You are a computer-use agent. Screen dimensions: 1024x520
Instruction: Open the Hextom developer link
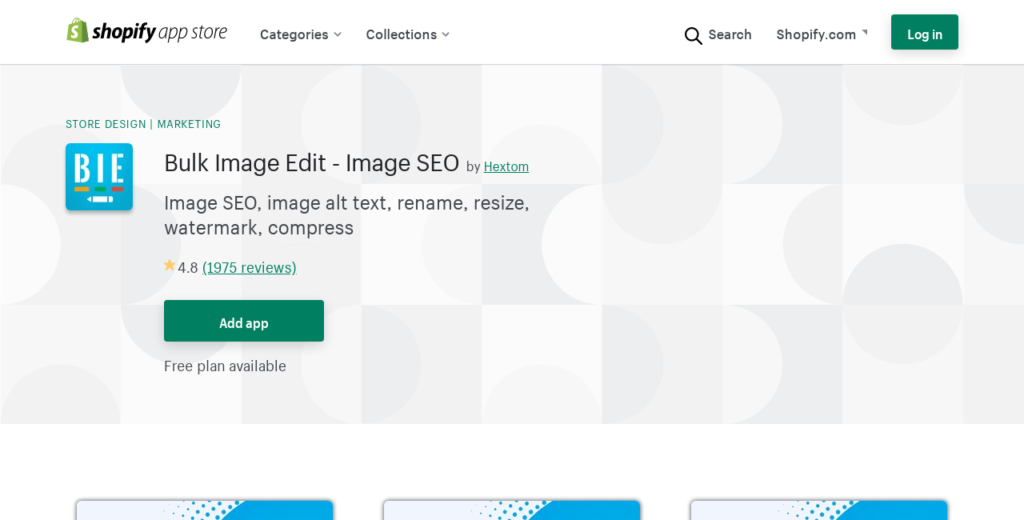(506, 167)
